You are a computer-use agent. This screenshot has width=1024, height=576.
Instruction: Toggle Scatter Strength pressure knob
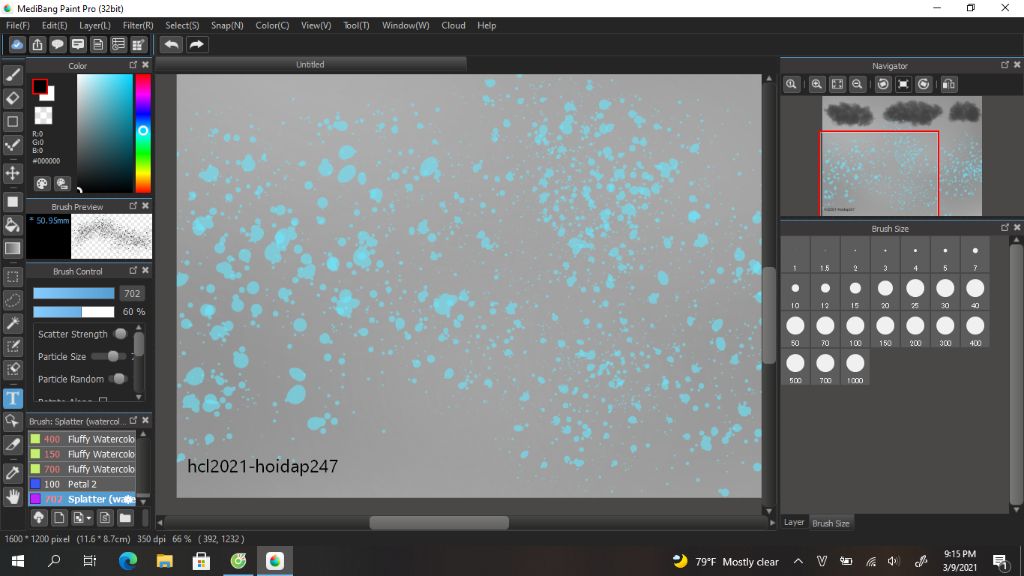[x=120, y=334]
